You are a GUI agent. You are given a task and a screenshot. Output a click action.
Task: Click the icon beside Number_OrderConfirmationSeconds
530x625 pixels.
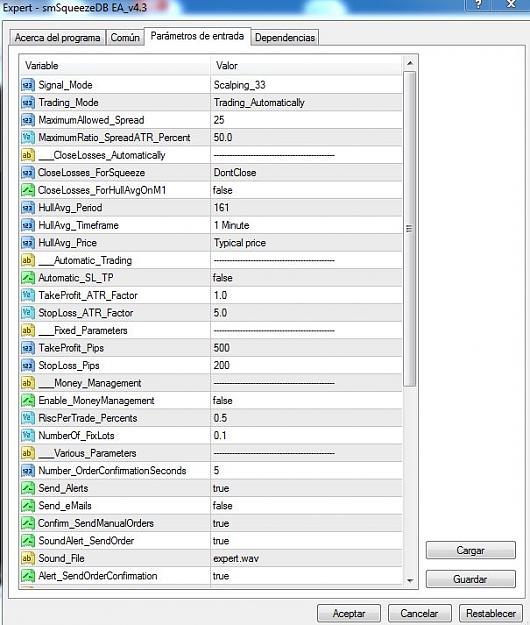[28, 471]
